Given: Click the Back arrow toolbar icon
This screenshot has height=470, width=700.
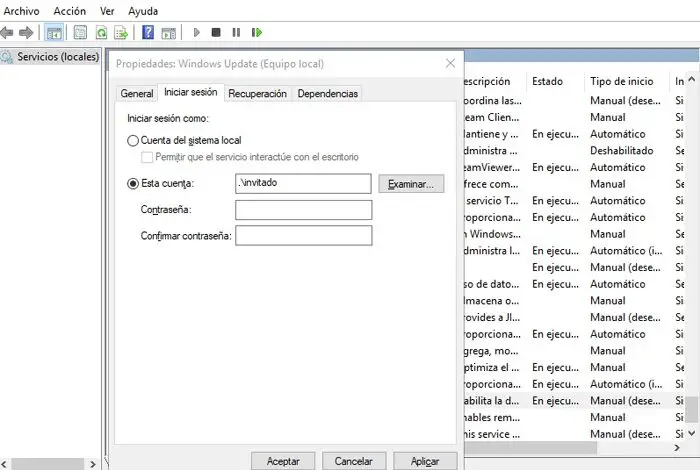Looking at the screenshot, I should click(7, 33).
